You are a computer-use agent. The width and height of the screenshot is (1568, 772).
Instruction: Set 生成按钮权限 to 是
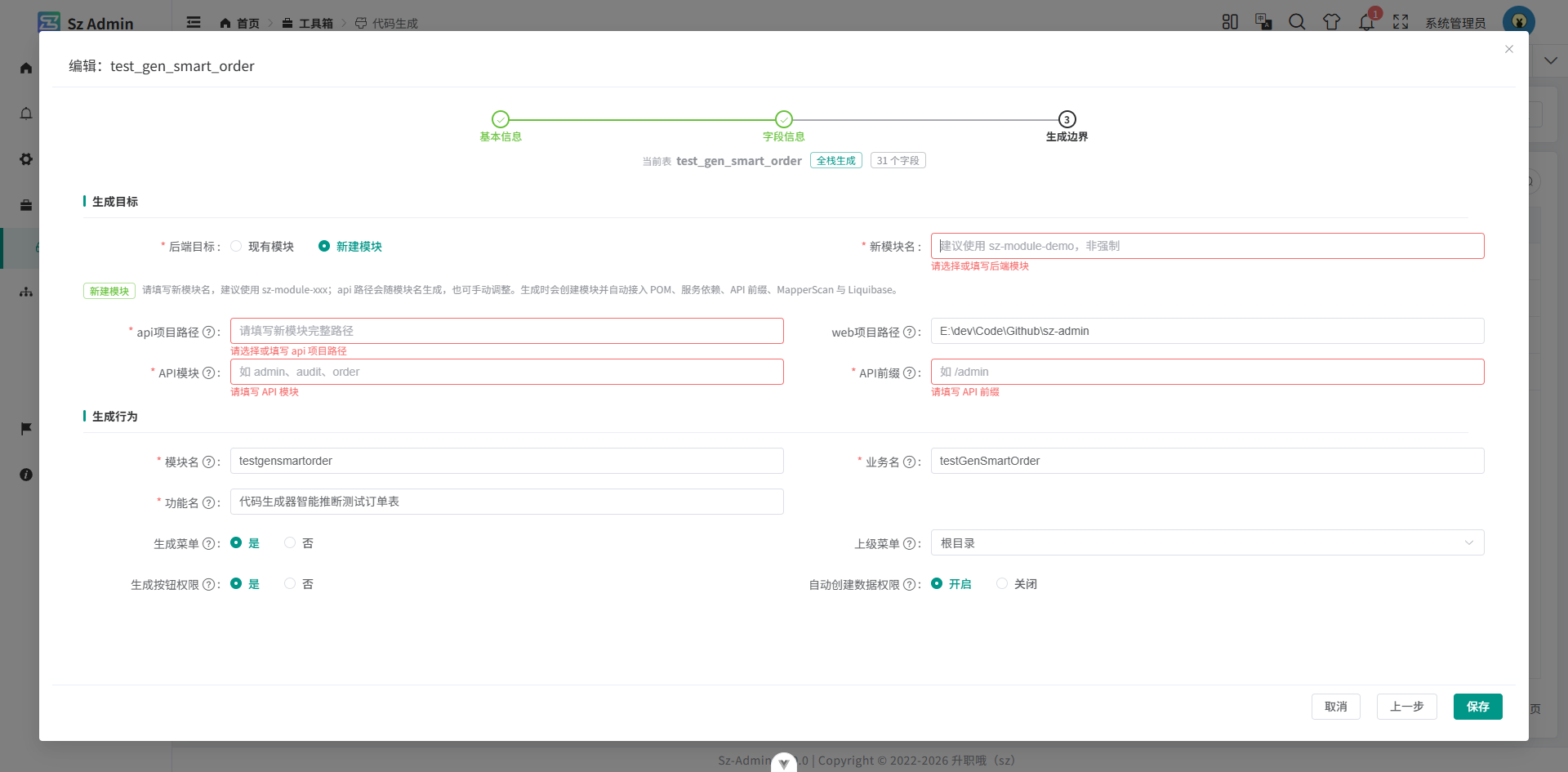tap(245, 583)
